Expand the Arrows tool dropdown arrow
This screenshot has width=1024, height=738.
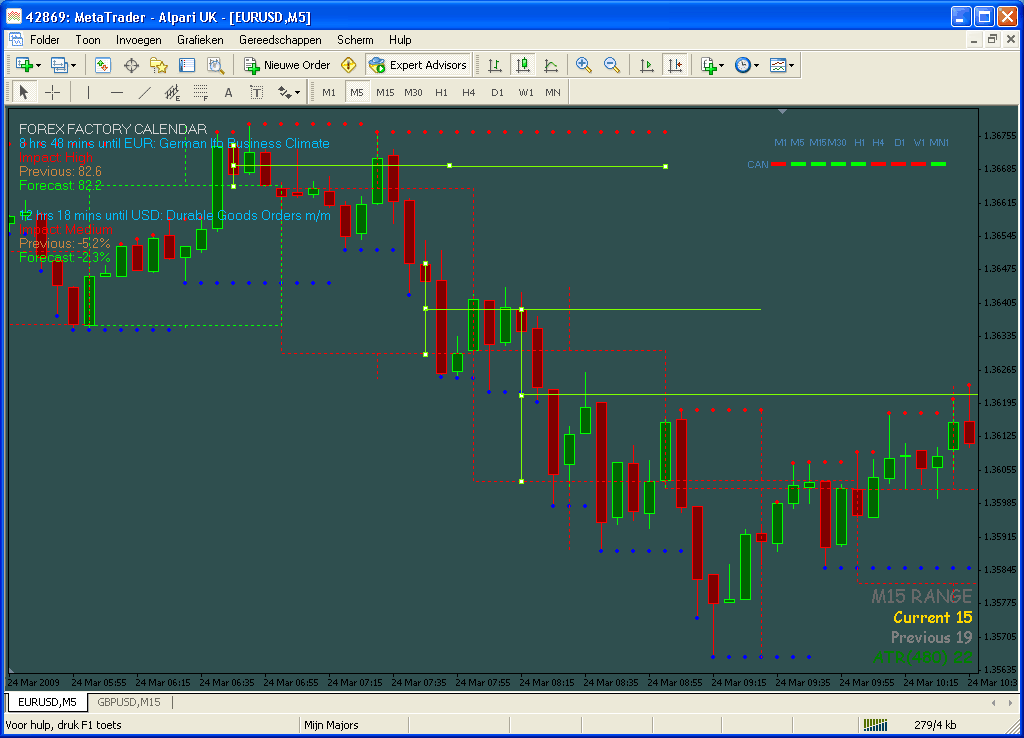(x=297, y=93)
